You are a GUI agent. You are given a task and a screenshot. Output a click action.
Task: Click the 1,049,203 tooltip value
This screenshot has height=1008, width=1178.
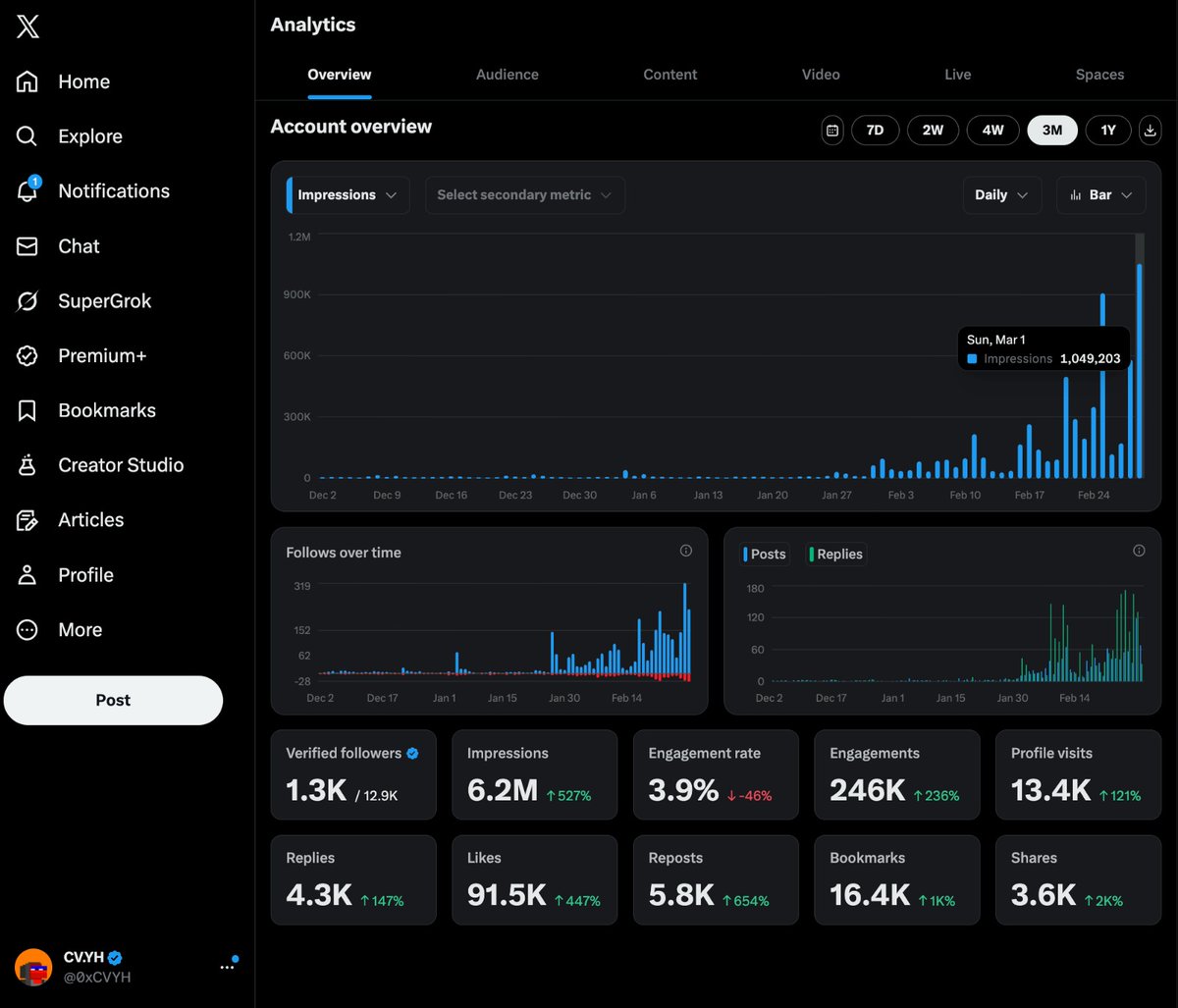tap(1090, 359)
